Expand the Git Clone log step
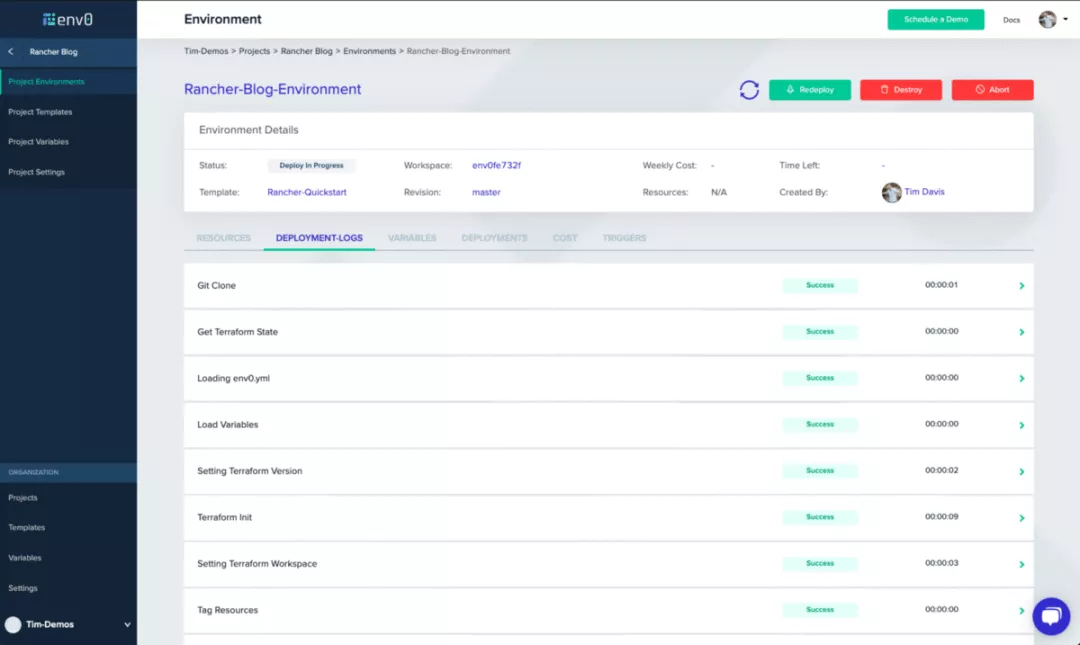Image resolution: width=1080 pixels, height=645 pixels. (1021, 285)
